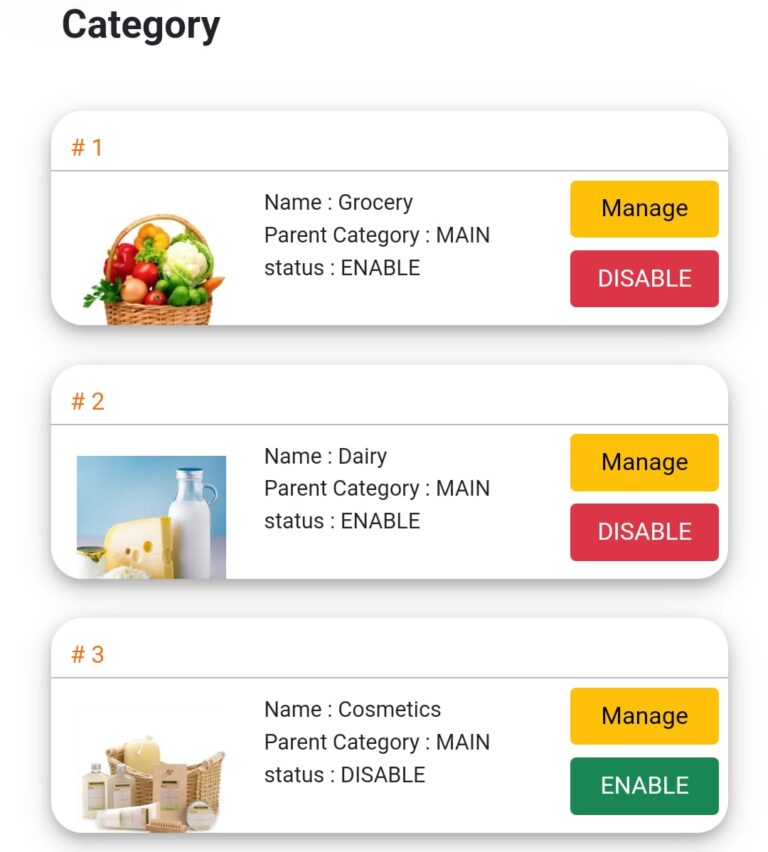Viewport: 768px width, 852px height.
Task: Select the Name : Grocery text
Action: 338,202
